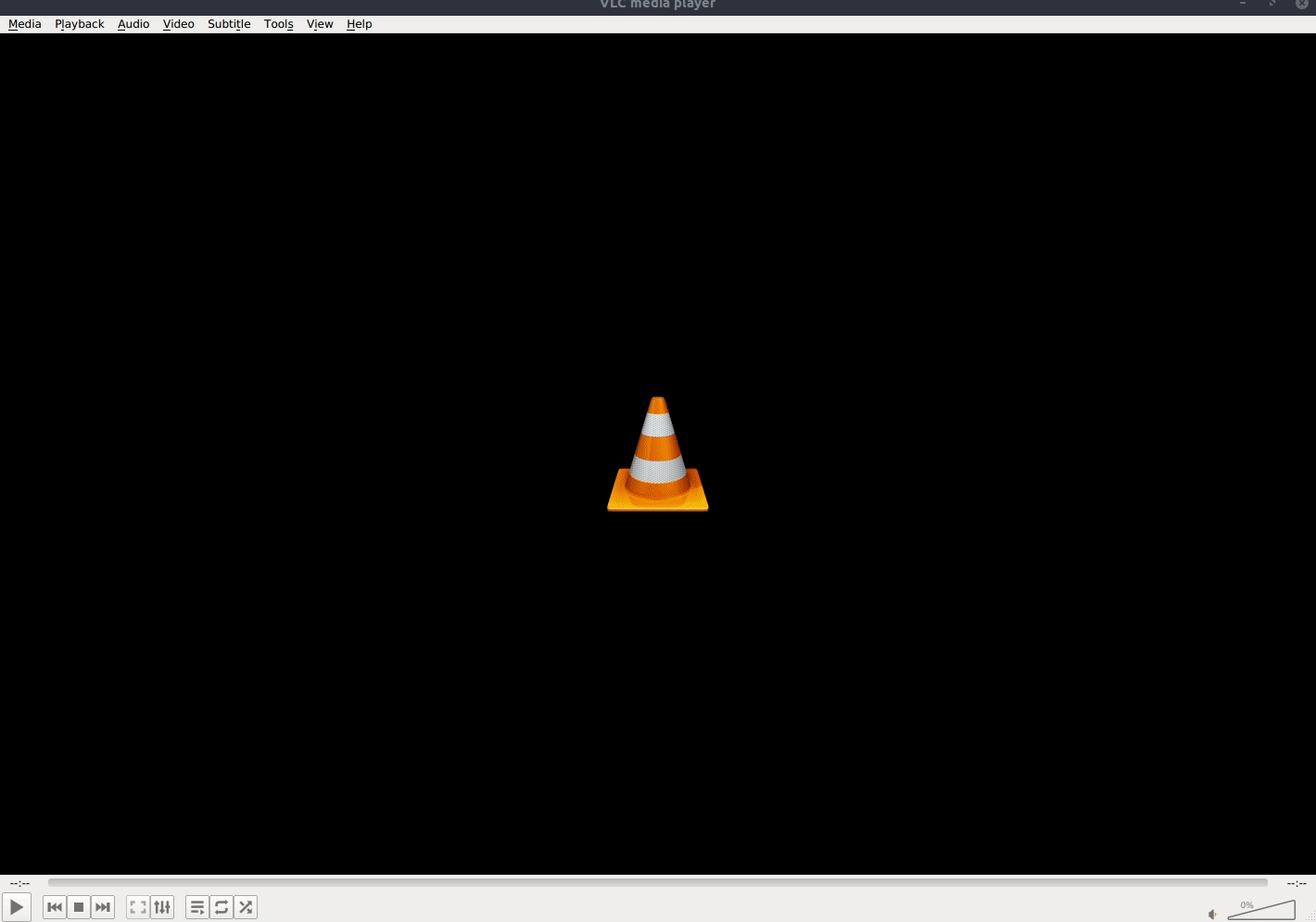Click the Previous media icon
The image size is (1316, 922).
coord(55,907)
